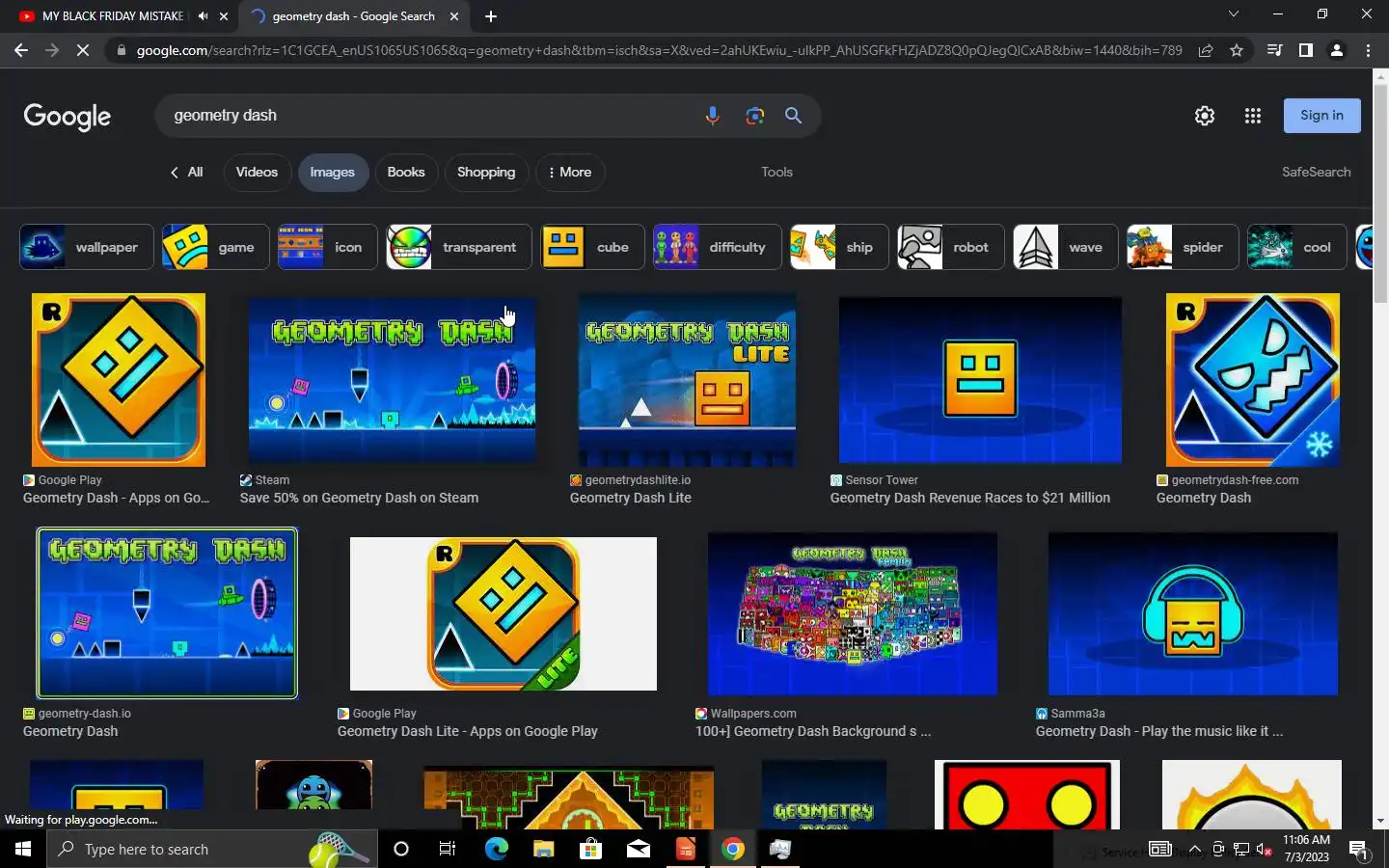Viewport: 1389px width, 868px height.
Task: Open Task View on the taskbar
Action: (x=448, y=849)
